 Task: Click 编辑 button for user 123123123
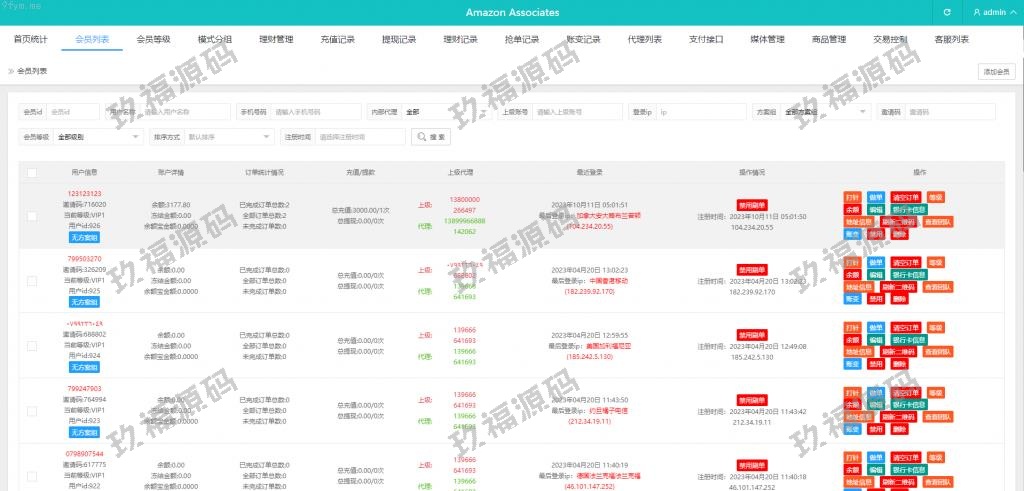875,210
